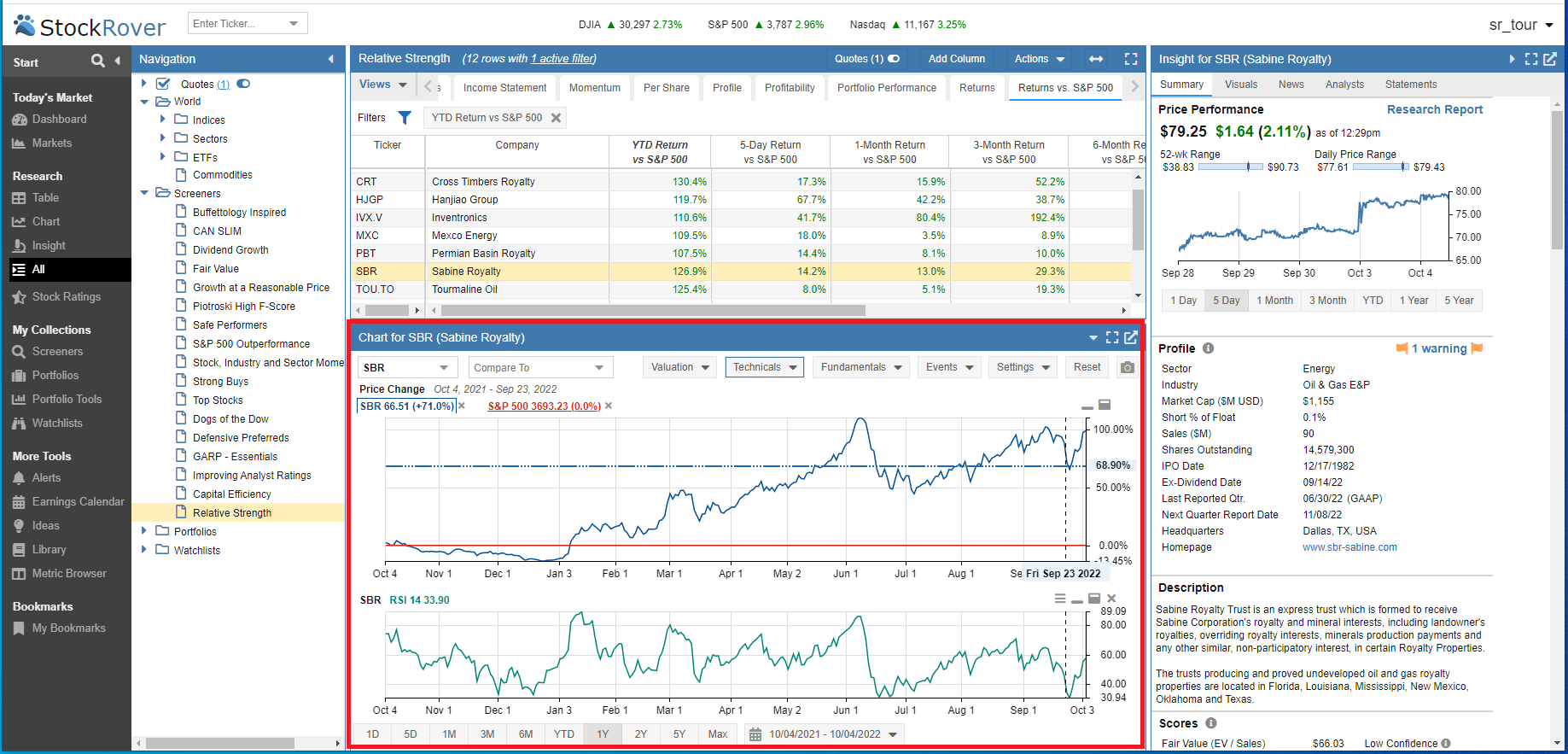Select 6M chart range button

[x=526, y=734]
